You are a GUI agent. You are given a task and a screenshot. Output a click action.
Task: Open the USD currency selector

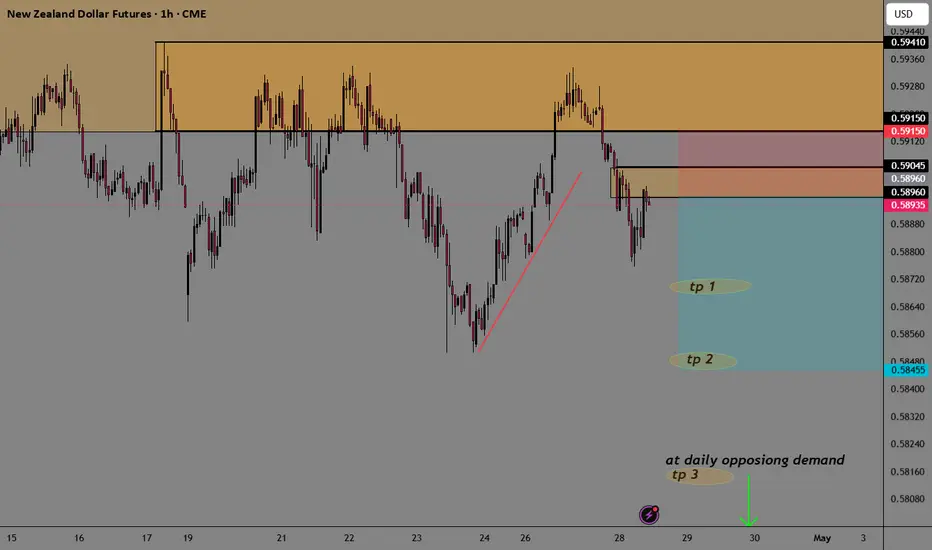907,14
